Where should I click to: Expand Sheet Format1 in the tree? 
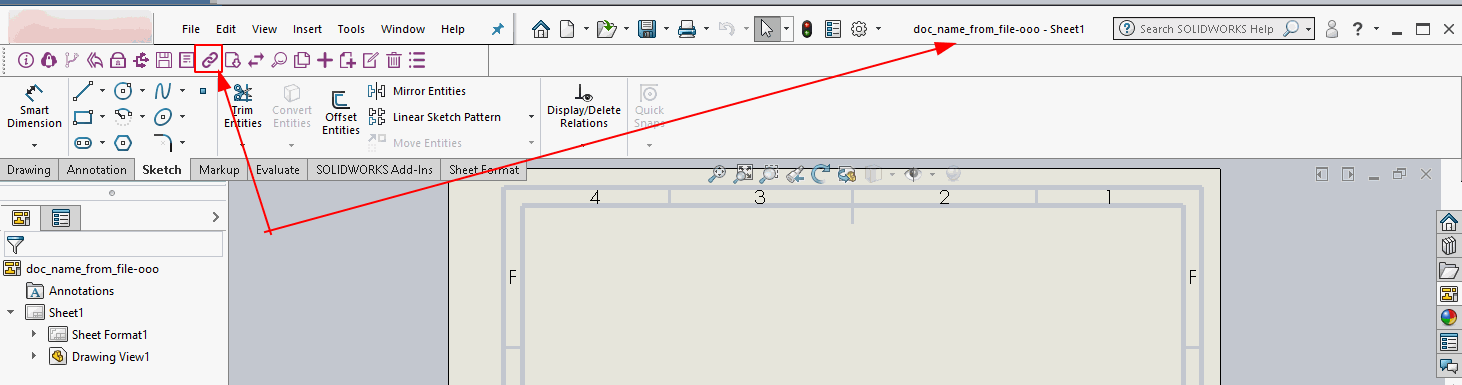point(34,334)
